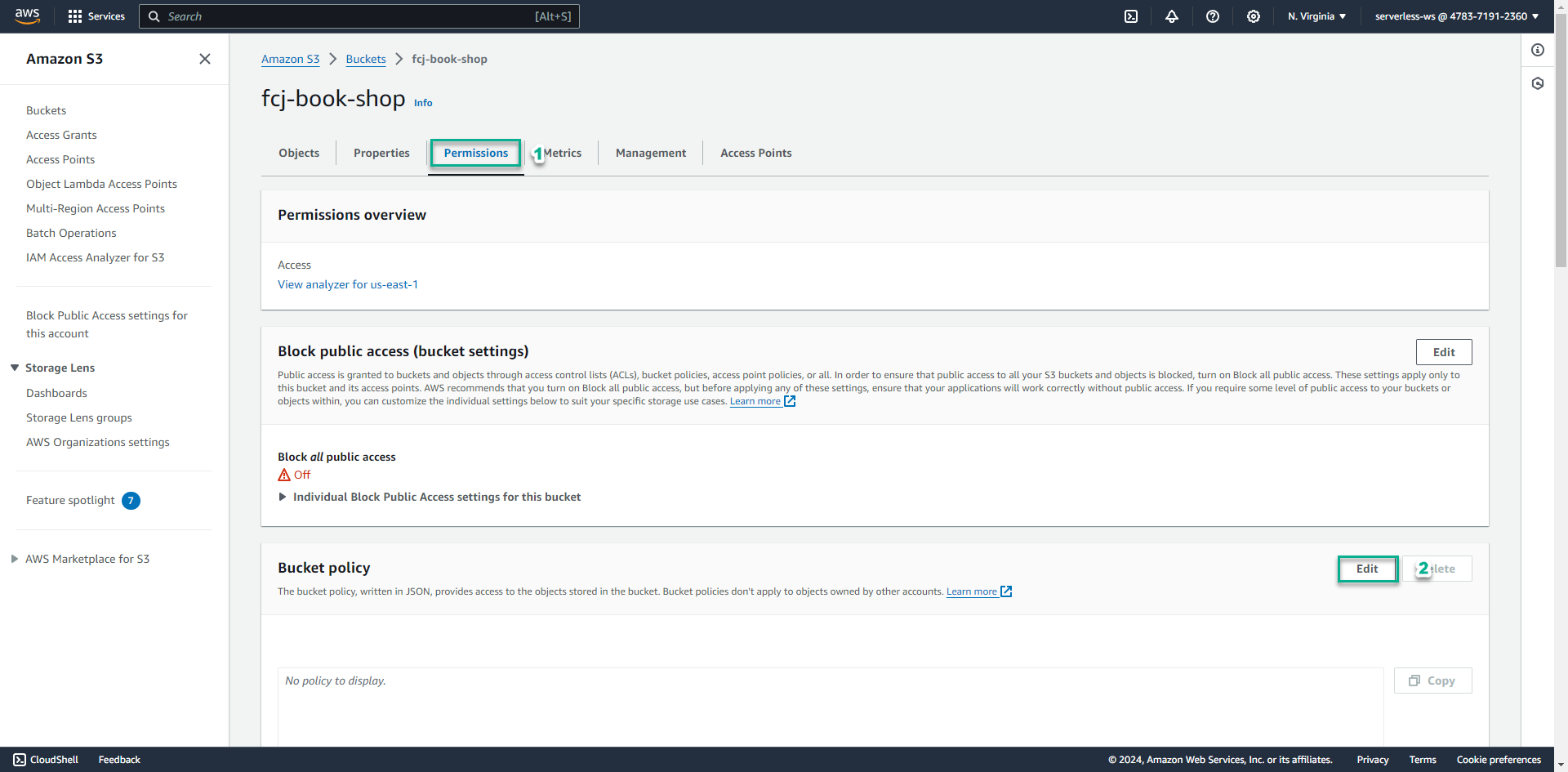This screenshot has width=1568, height=772.
Task: Click Feedback in the footer
Action: click(x=119, y=760)
